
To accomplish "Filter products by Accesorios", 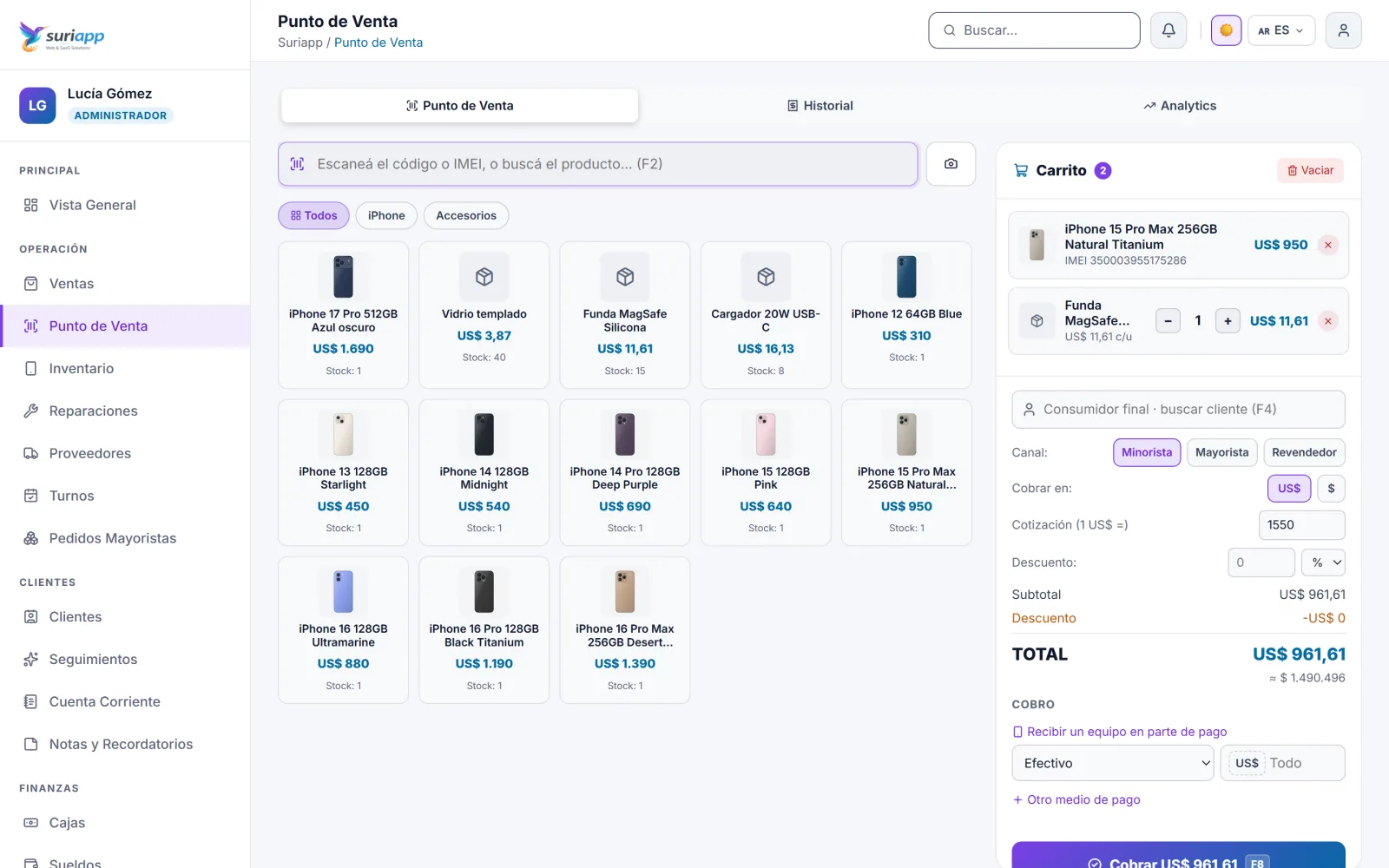I will (466, 216).
